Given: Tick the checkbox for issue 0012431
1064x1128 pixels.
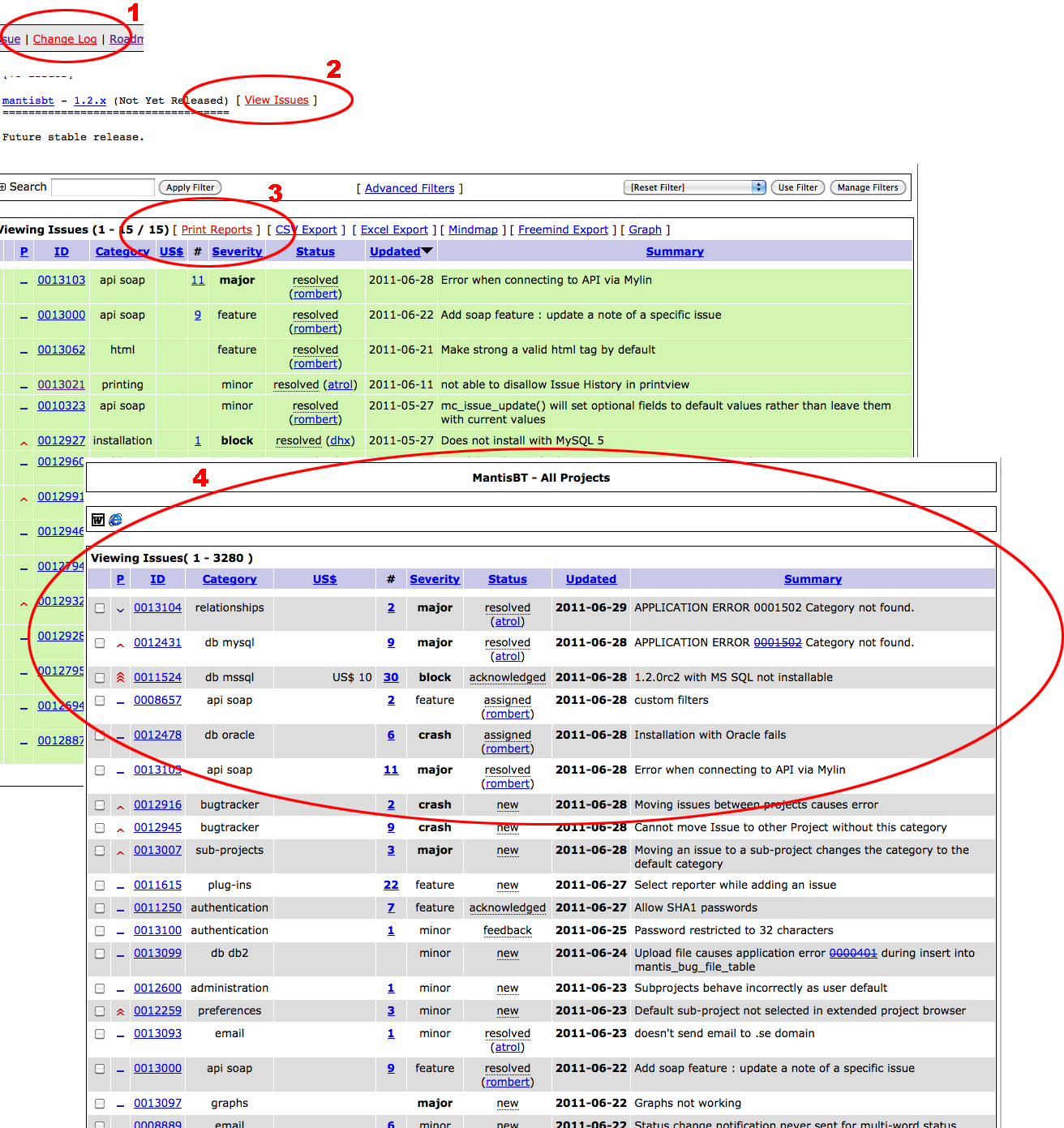Looking at the screenshot, I should 100,643.
